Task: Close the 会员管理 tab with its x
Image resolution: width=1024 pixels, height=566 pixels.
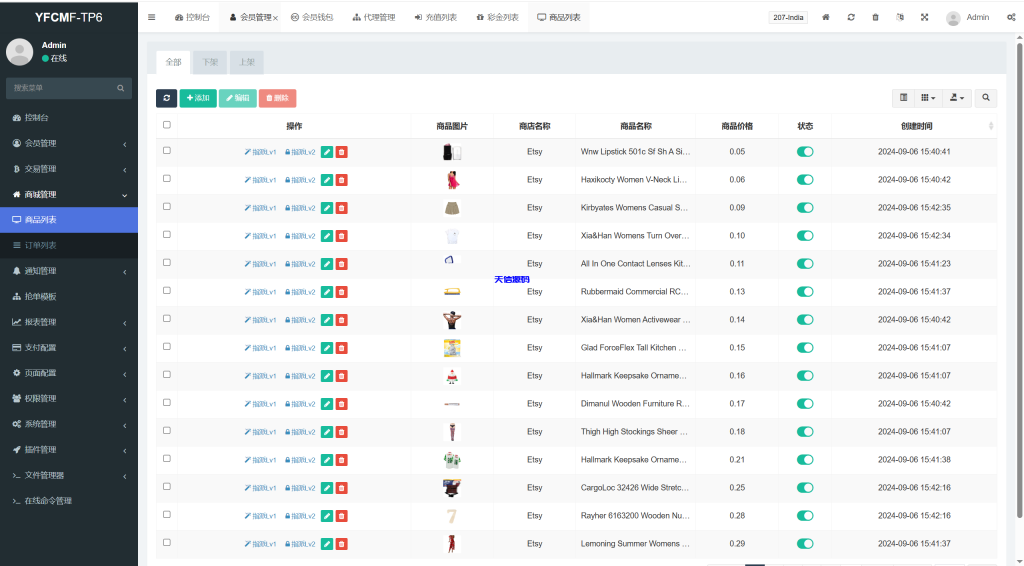Action: click(x=276, y=18)
